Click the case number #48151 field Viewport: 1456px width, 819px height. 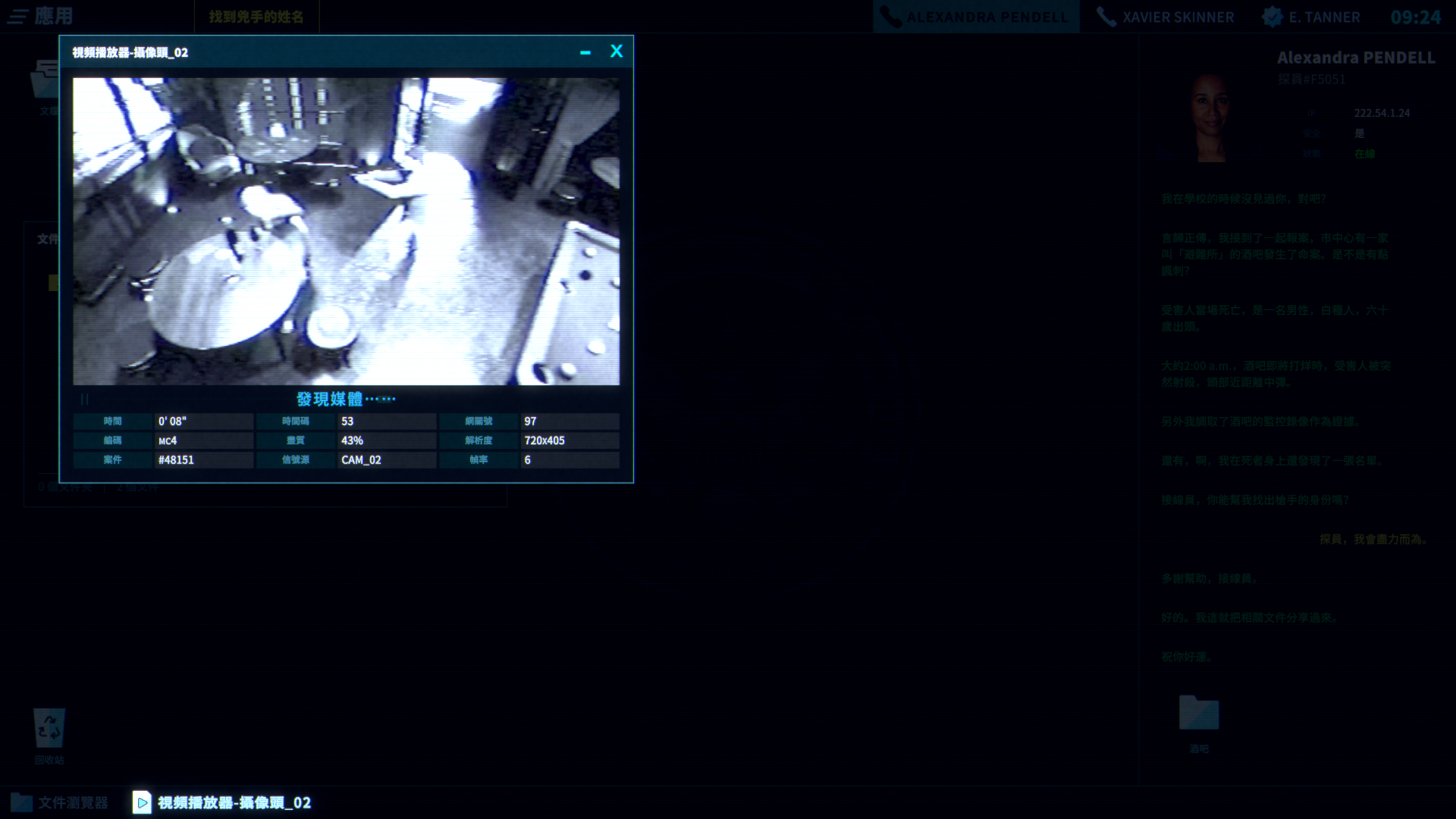click(x=203, y=460)
